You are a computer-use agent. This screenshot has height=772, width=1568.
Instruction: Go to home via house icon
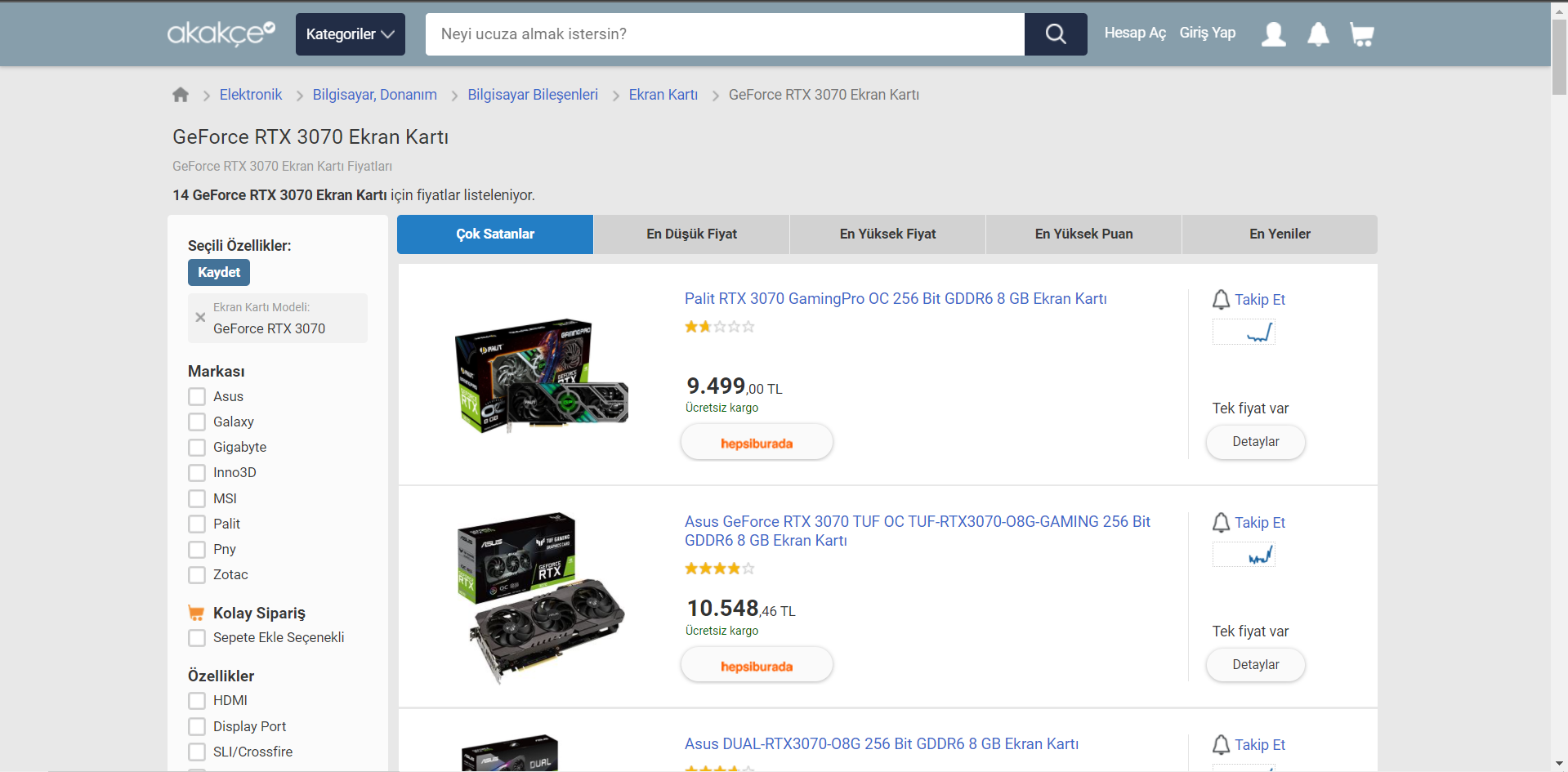click(x=181, y=95)
